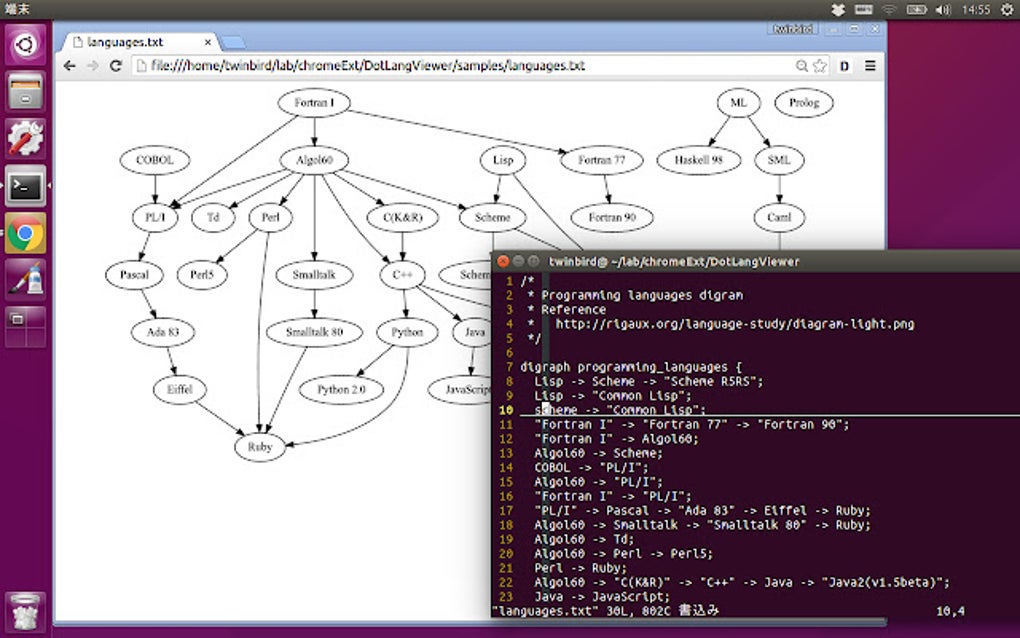This screenshot has width=1020, height=638.
Task: Select the languages.txt tab
Action: (x=140, y=42)
